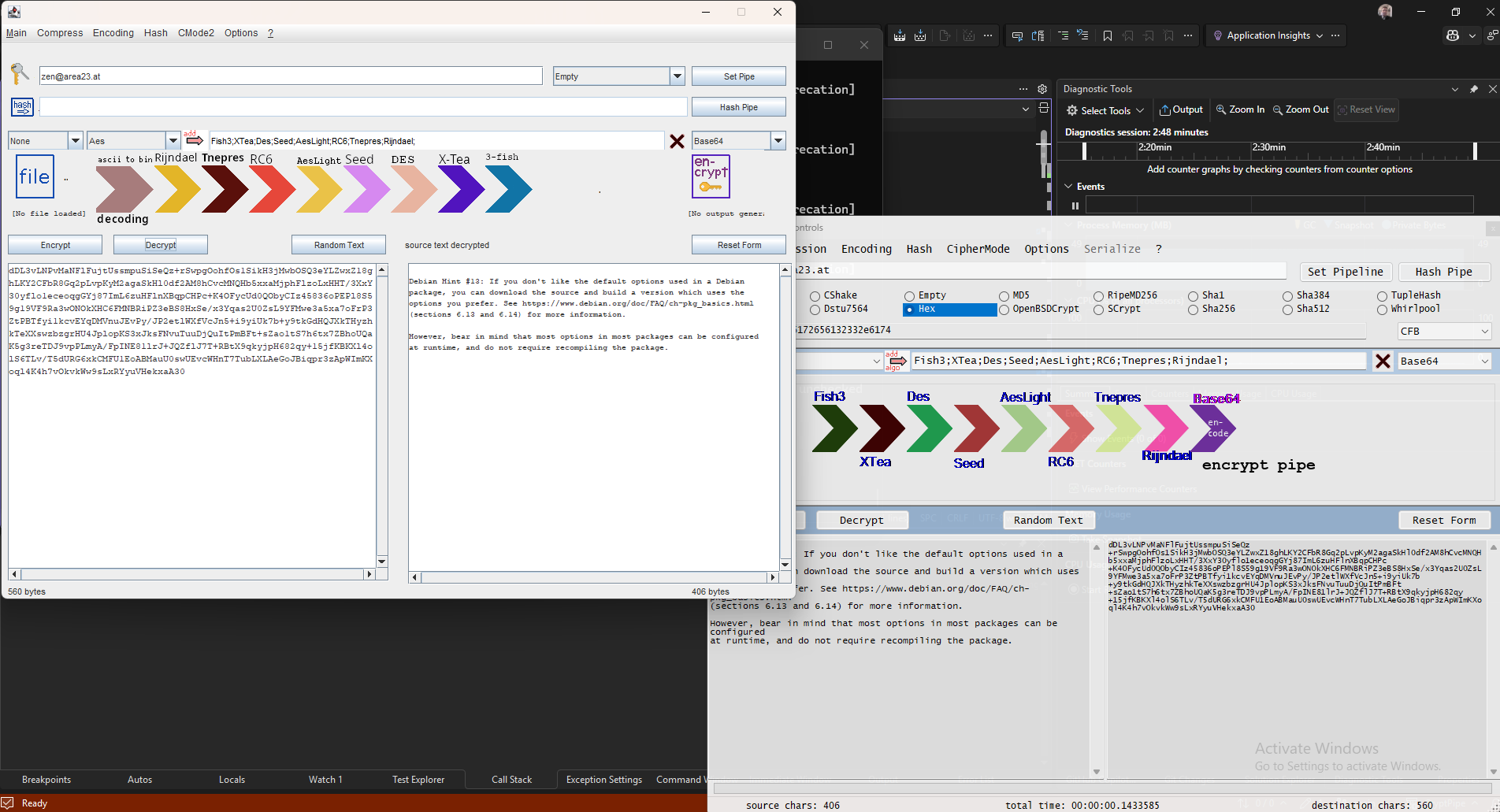1500x812 pixels.
Task: Select the left window Seed purple chevron
Action: tap(366, 189)
